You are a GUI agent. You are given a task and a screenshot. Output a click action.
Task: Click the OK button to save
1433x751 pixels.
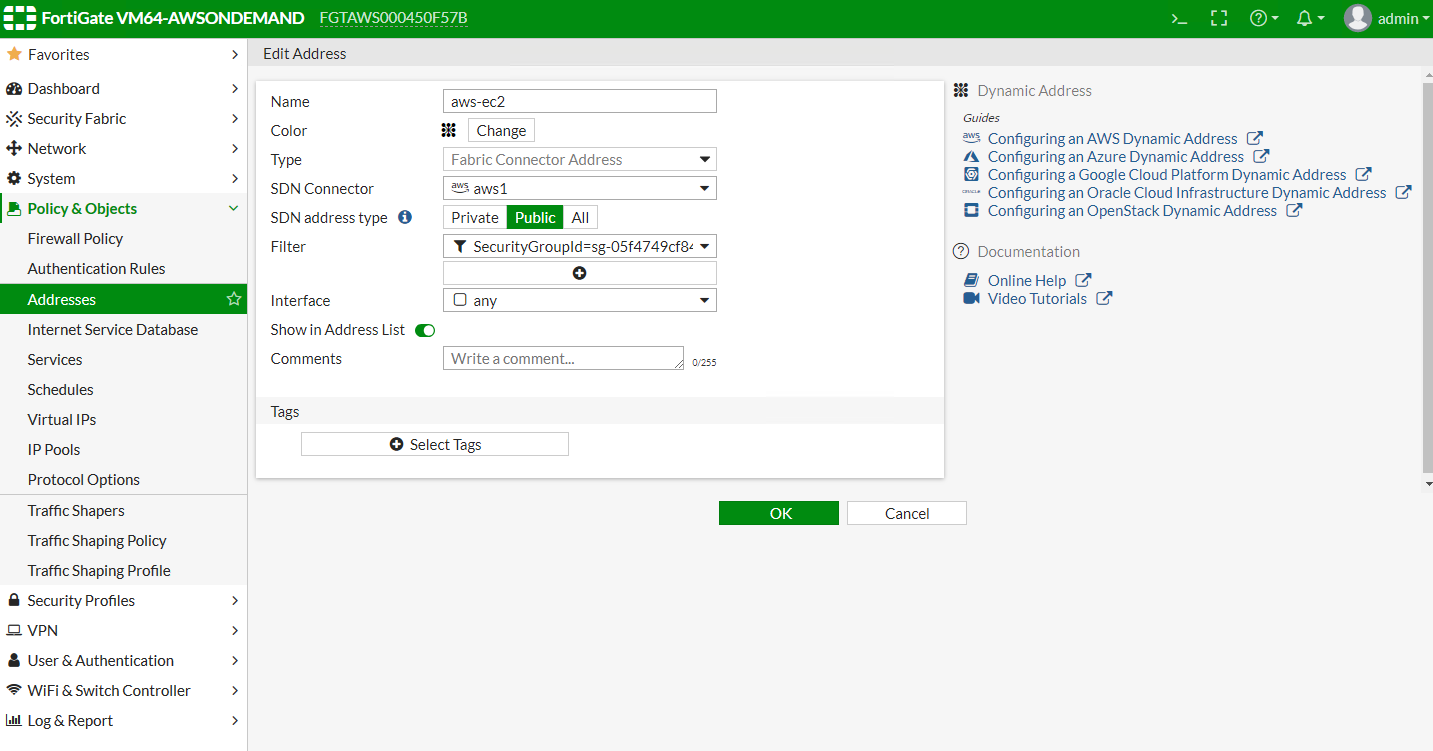(778, 512)
